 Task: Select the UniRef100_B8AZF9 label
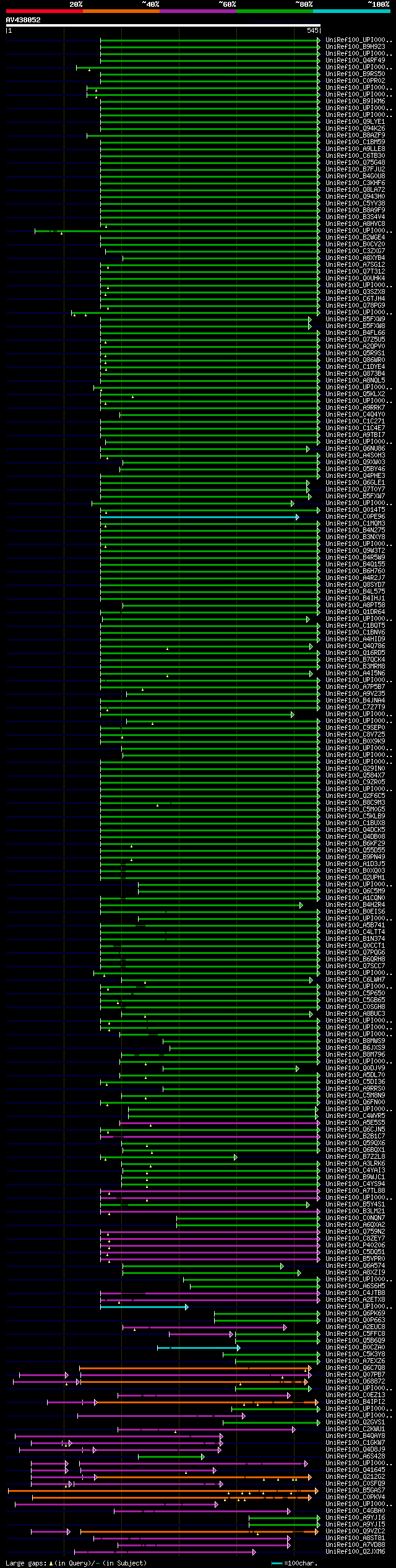tap(355, 135)
